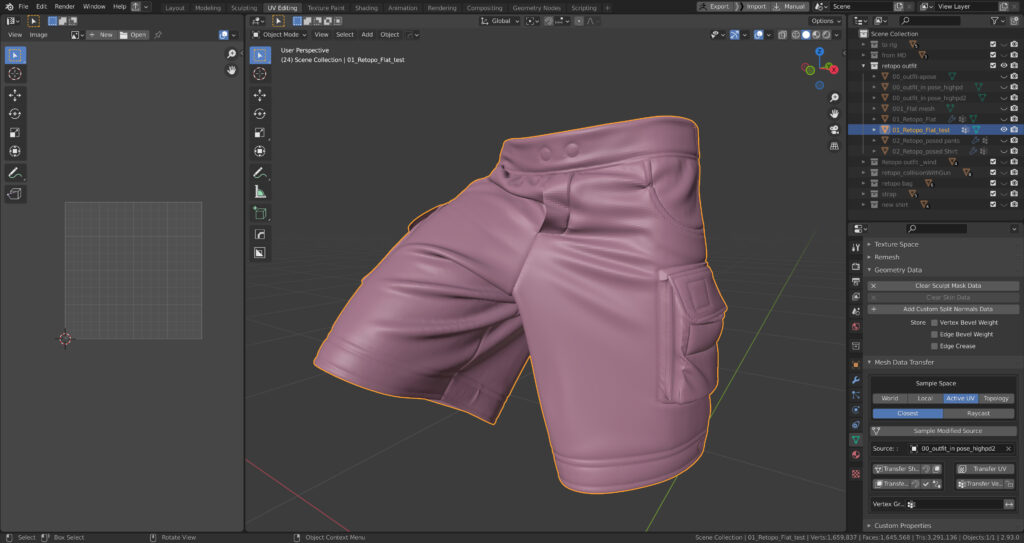Viewport: 1024px width, 543px height.
Task: Select the Measure tool in 3D viewport
Action: coord(259,191)
